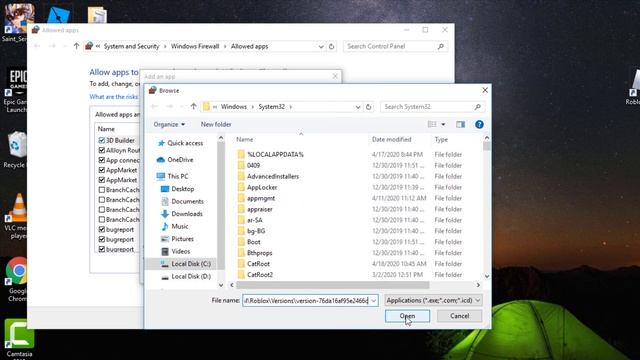This screenshot has width=640, height=360.
Task: Click the search magnifier in Browse dialog
Action: (x=478, y=107)
